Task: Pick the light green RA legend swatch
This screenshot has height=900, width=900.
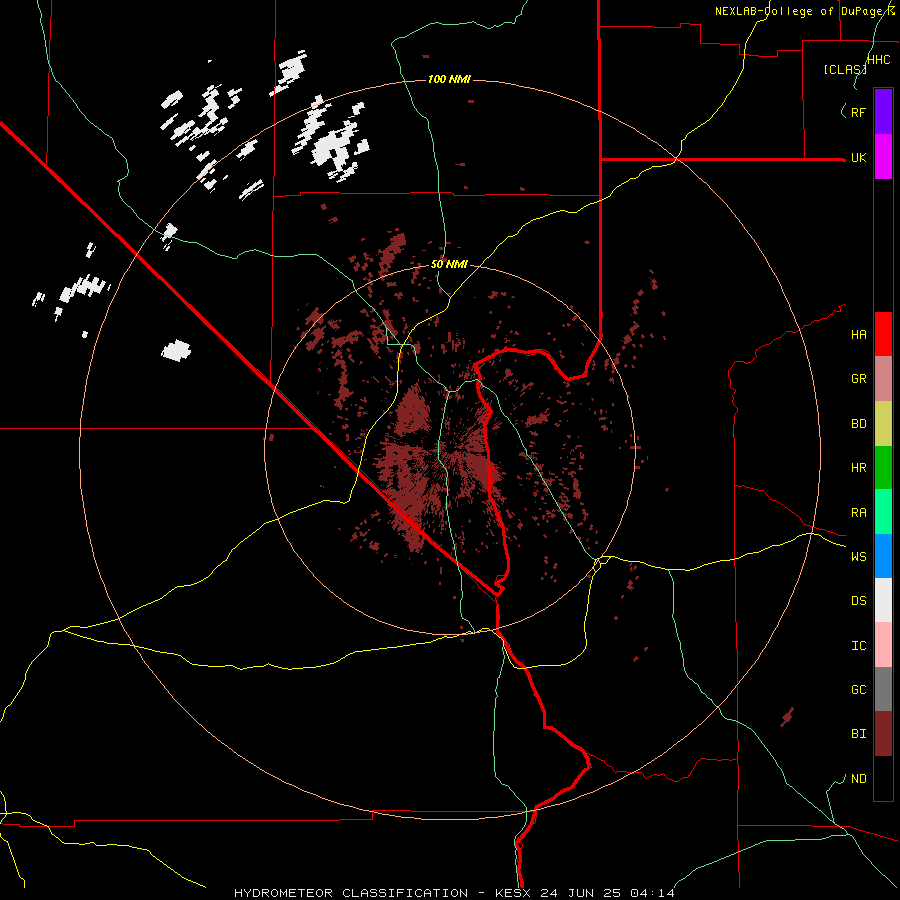Action: (883, 512)
